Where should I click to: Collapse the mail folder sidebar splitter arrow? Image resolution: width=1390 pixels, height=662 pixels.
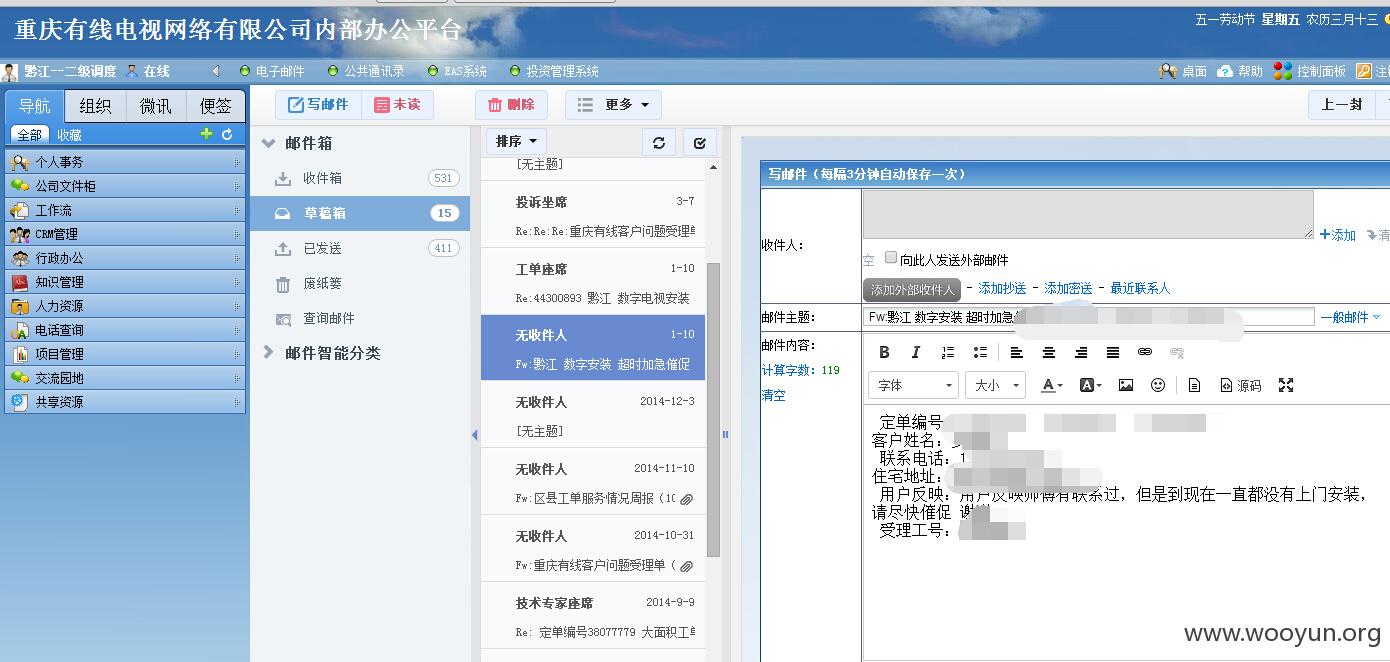click(x=474, y=434)
